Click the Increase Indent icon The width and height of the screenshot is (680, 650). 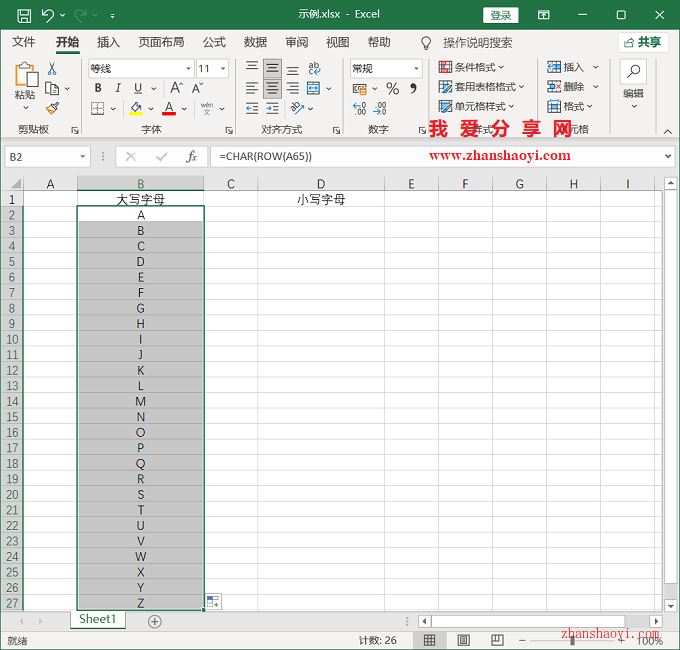click(x=272, y=108)
